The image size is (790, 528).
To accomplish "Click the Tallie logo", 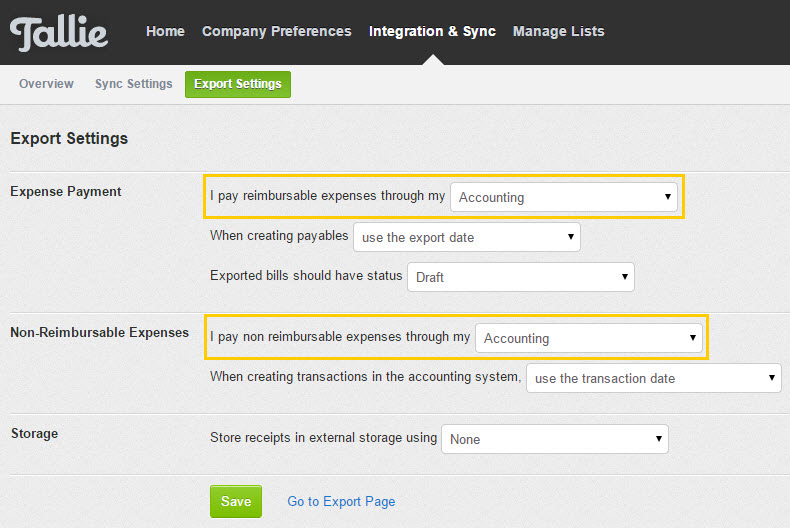I will click(x=59, y=33).
